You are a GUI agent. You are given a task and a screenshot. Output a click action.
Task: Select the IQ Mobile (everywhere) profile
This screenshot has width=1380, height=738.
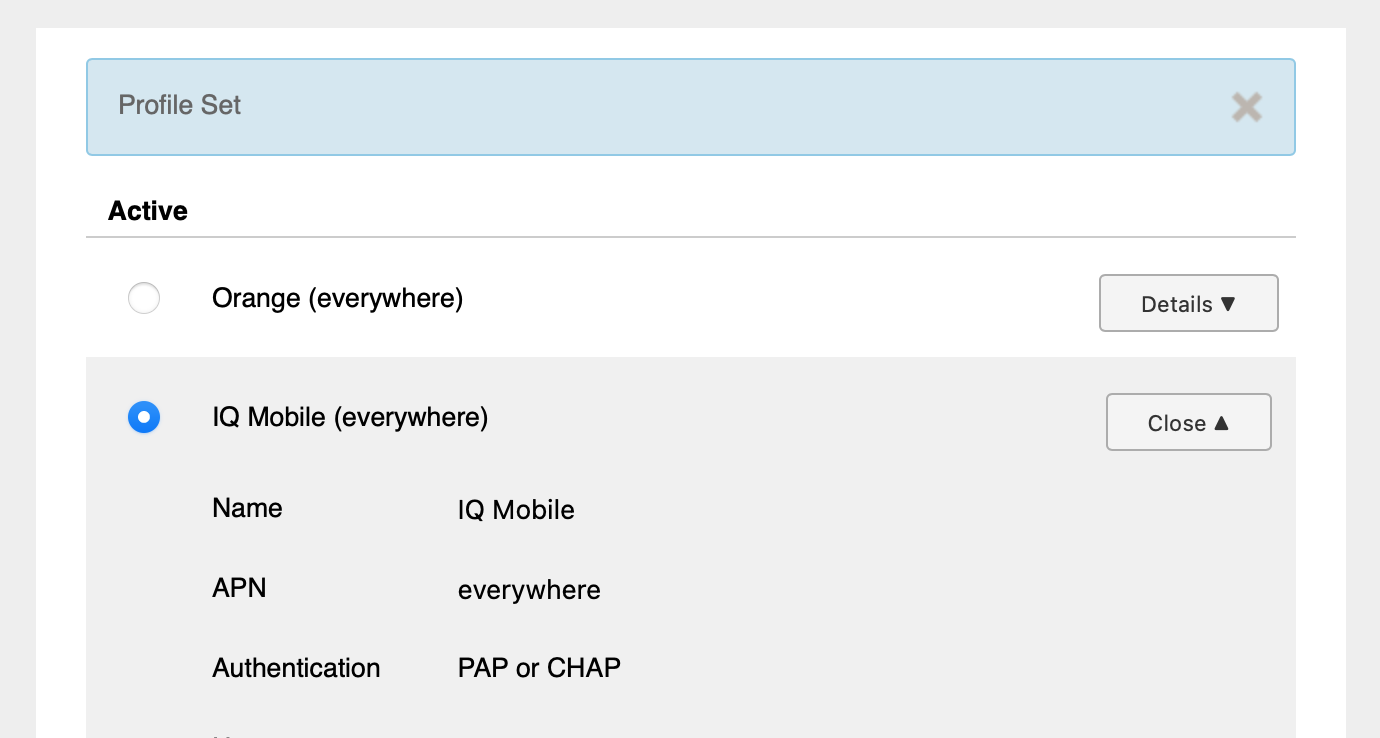click(144, 417)
